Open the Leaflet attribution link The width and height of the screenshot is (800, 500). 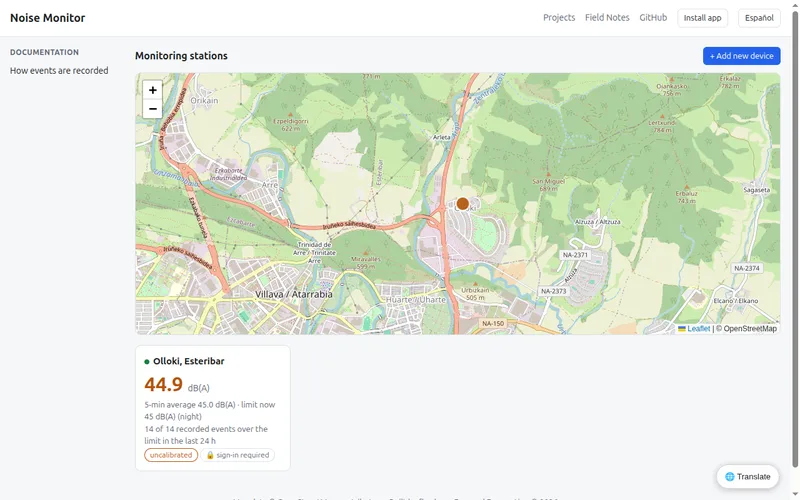tap(698, 329)
